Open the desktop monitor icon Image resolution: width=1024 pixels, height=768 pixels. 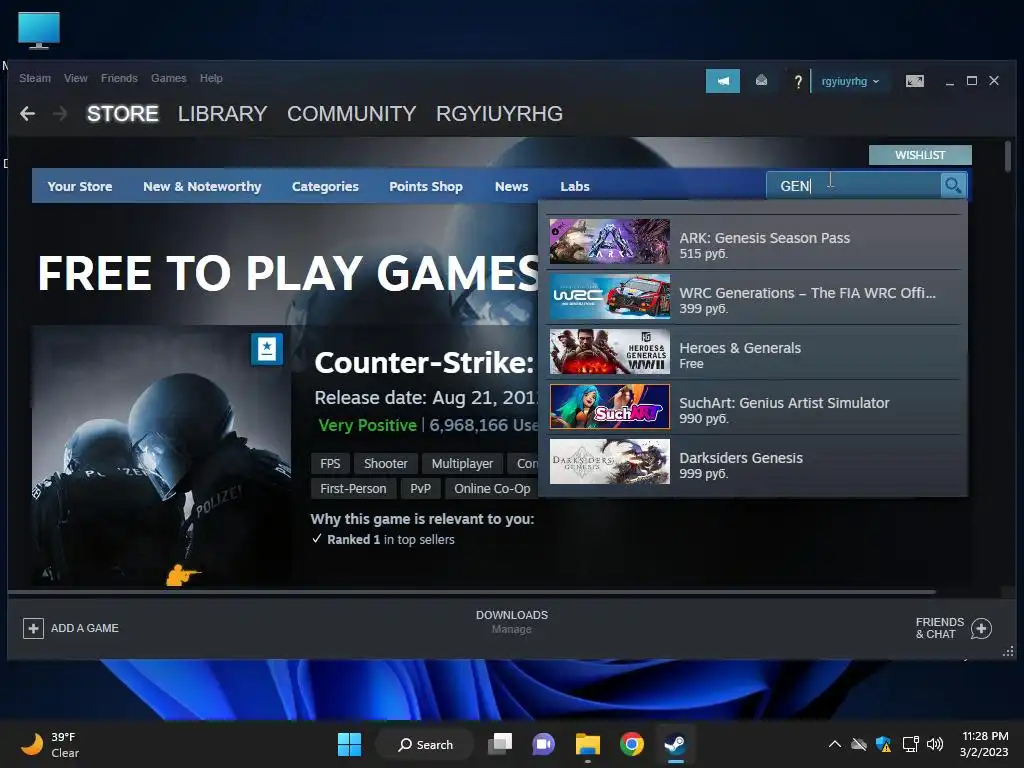(39, 30)
